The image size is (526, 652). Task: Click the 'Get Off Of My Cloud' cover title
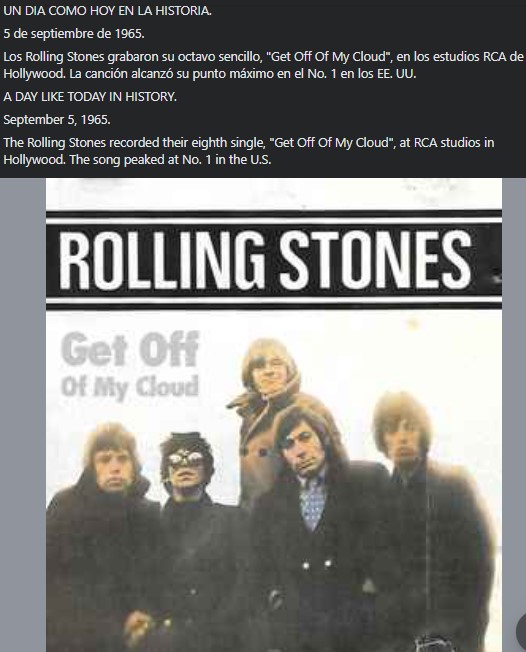[x=130, y=366]
